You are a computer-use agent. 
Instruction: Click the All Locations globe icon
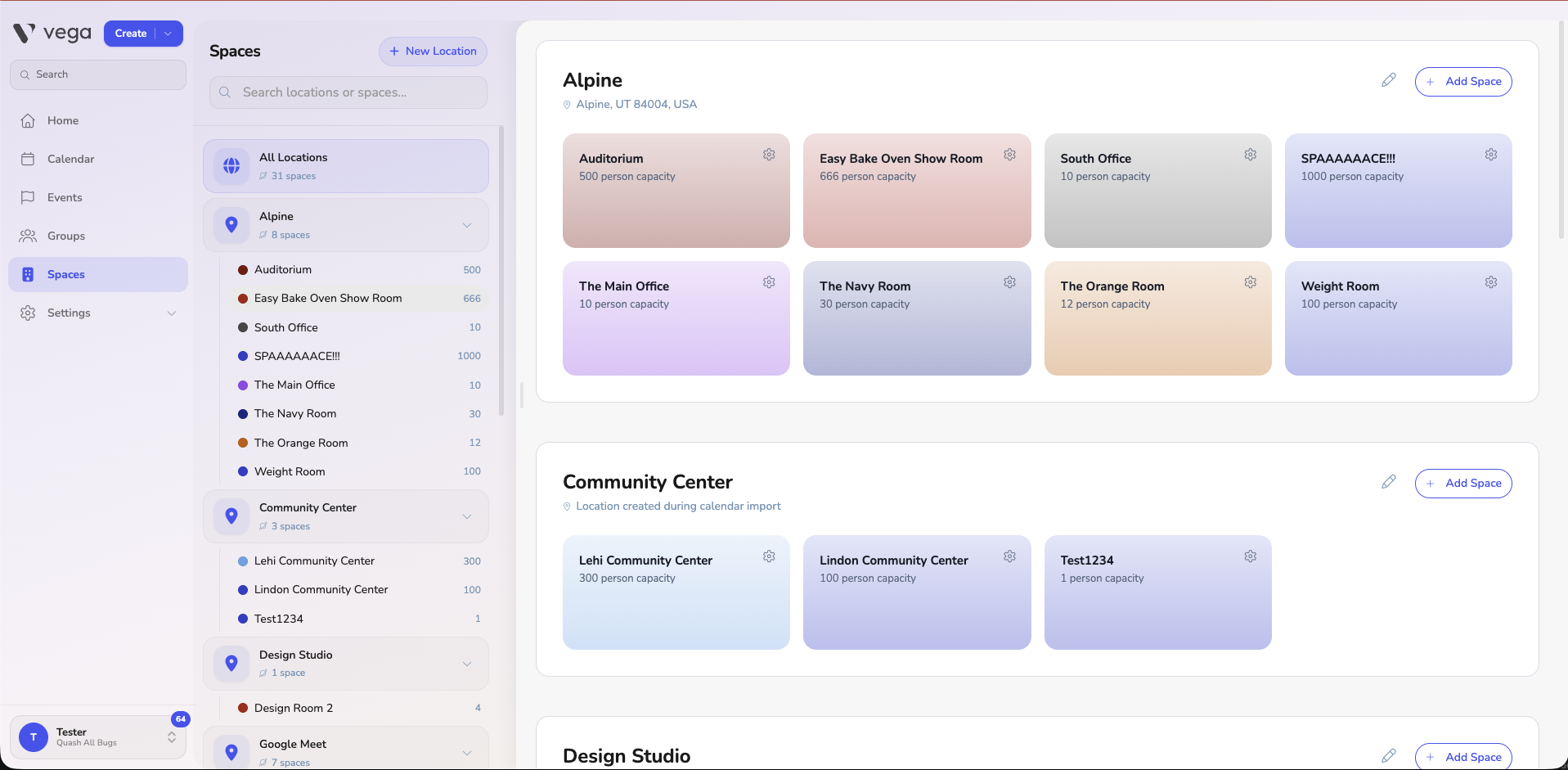pyautogui.click(x=231, y=166)
